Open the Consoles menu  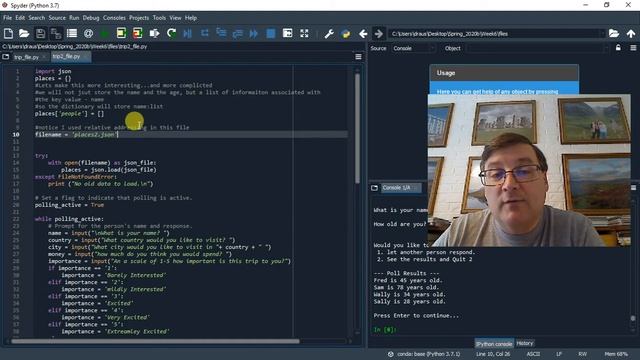click(x=114, y=18)
